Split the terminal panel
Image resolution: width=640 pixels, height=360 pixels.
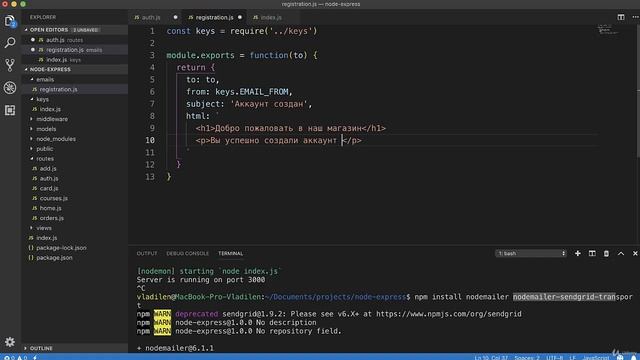tap(592, 253)
